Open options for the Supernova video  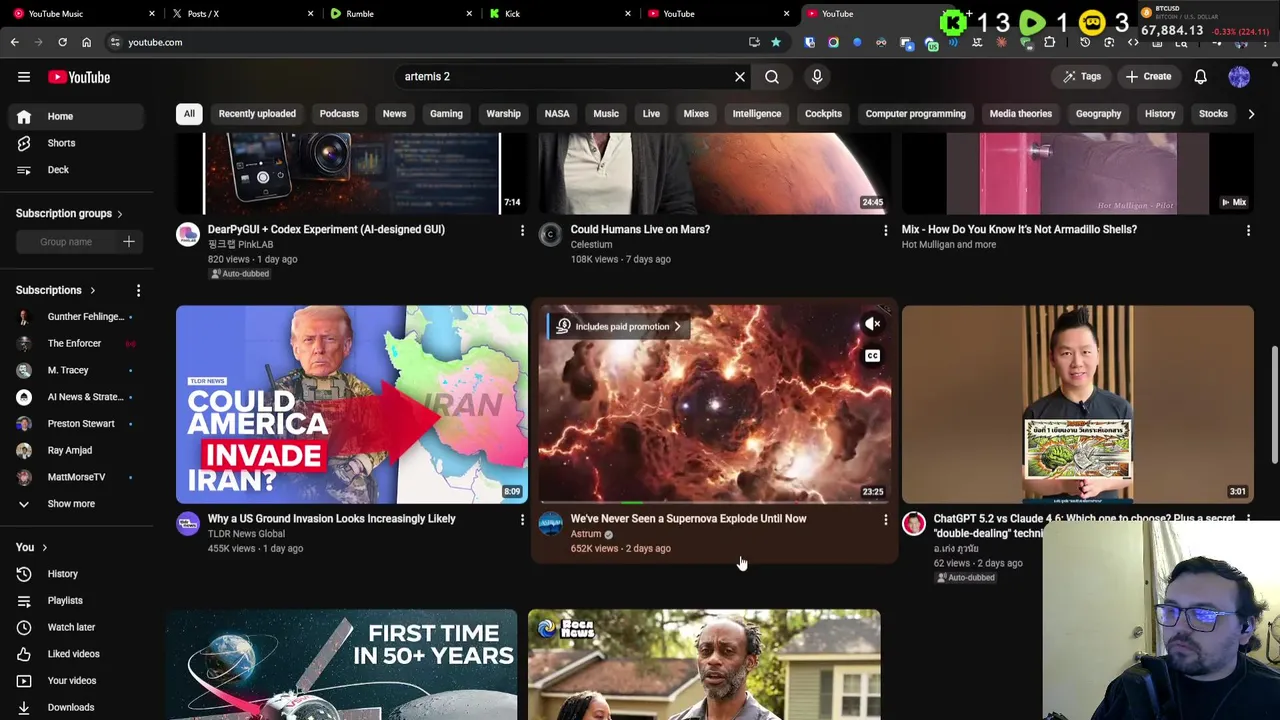[x=885, y=520]
